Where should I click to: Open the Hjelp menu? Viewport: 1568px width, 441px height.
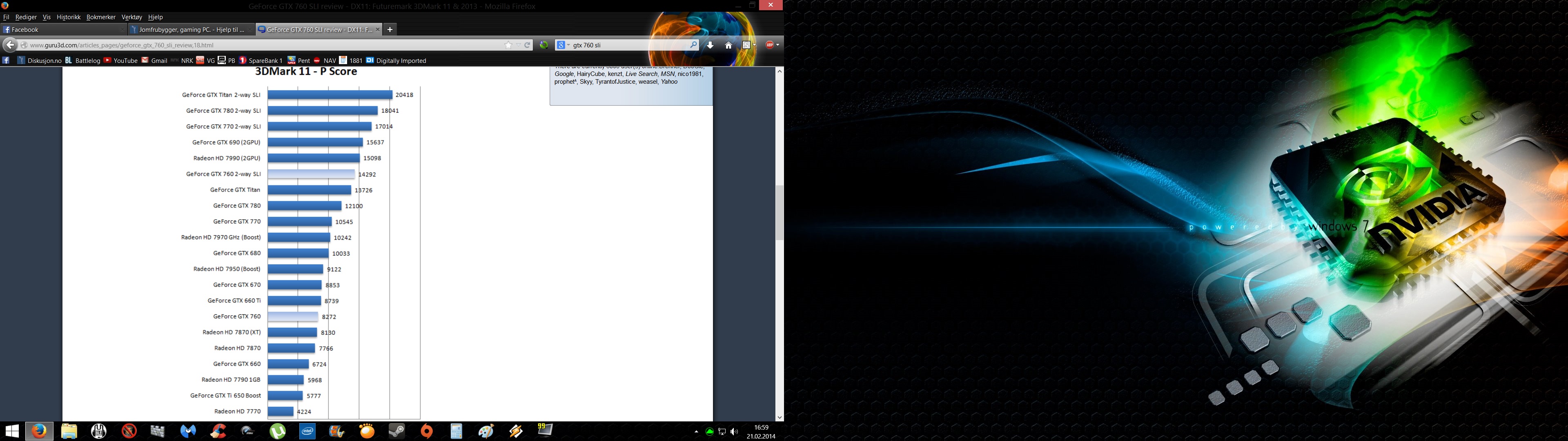[156, 17]
